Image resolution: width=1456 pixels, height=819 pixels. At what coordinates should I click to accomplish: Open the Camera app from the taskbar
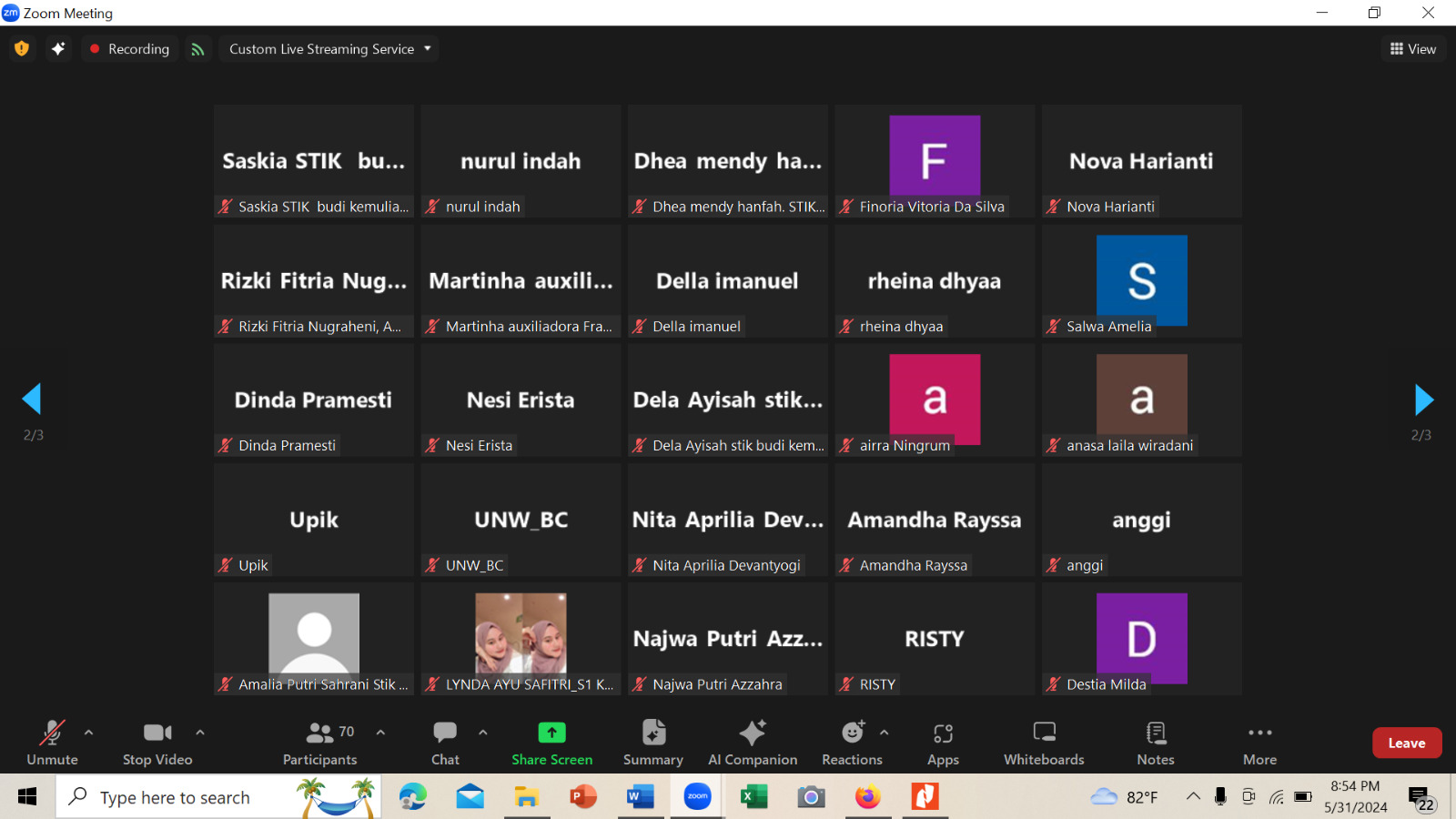(811, 797)
